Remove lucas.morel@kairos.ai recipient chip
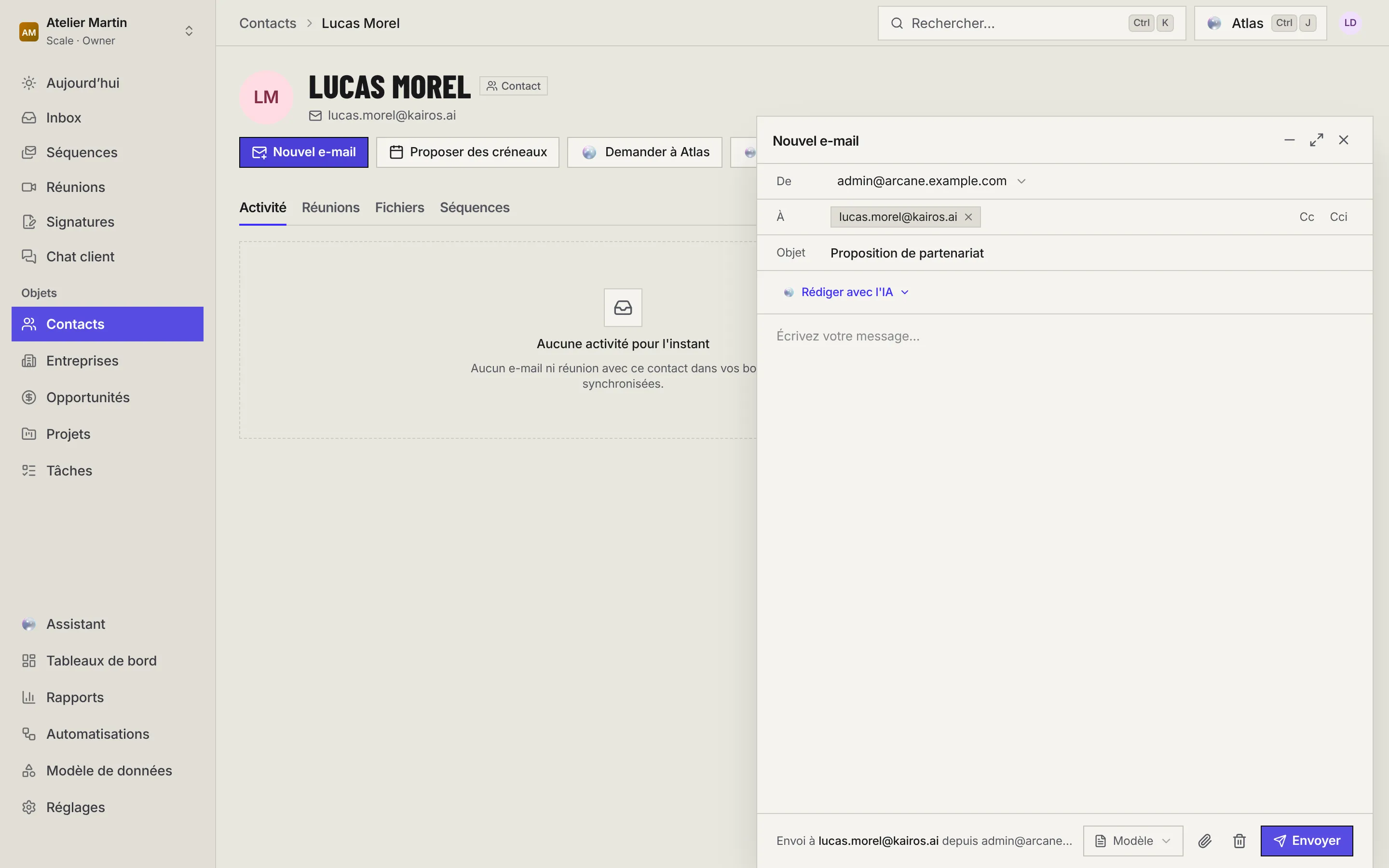Viewport: 1389px width, 868px height. click(968, 217)
